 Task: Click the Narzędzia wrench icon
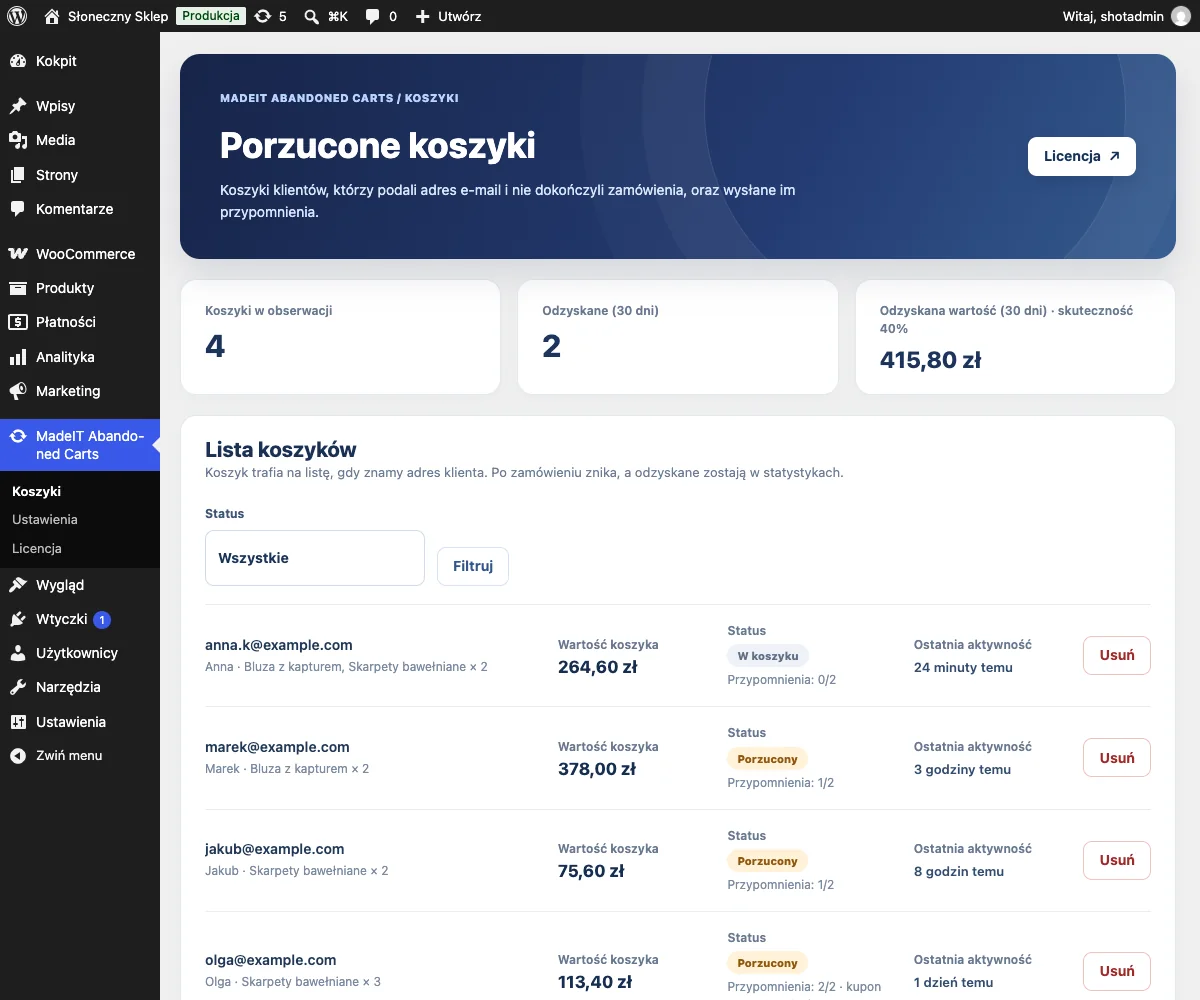(17, 687)
